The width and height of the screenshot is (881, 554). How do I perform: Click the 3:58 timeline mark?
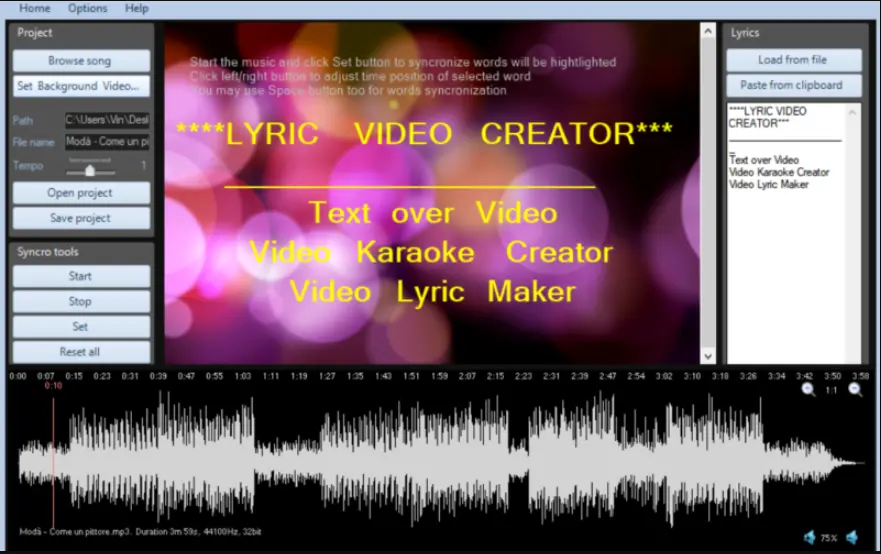(861, 376)
